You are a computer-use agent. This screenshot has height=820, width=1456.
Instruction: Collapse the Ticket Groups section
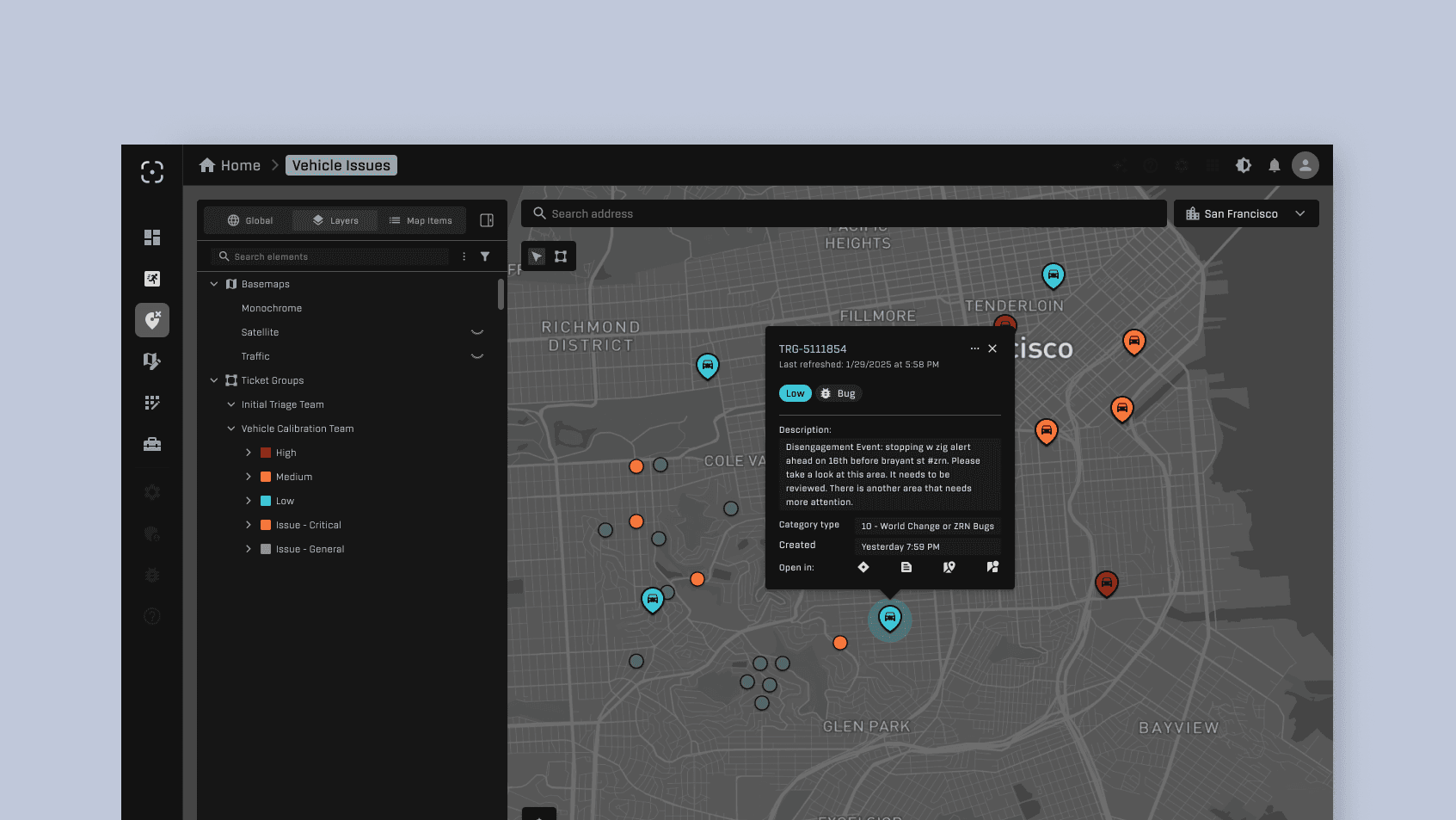[214, 380]
